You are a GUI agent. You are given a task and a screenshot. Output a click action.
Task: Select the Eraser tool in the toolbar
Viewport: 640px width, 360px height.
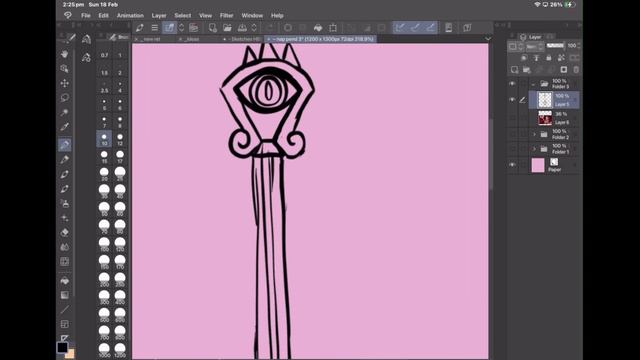[x=64, y=233]
